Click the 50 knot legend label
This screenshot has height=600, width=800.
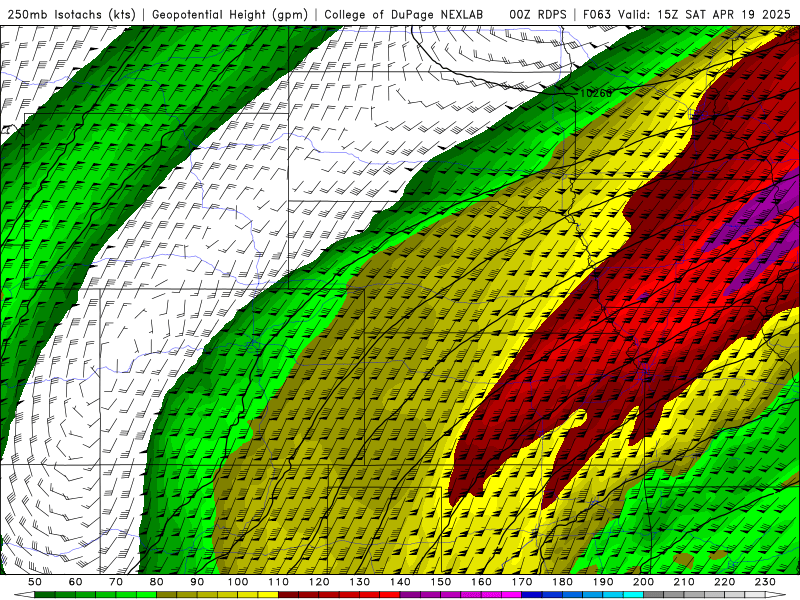(x=35, y=582)
